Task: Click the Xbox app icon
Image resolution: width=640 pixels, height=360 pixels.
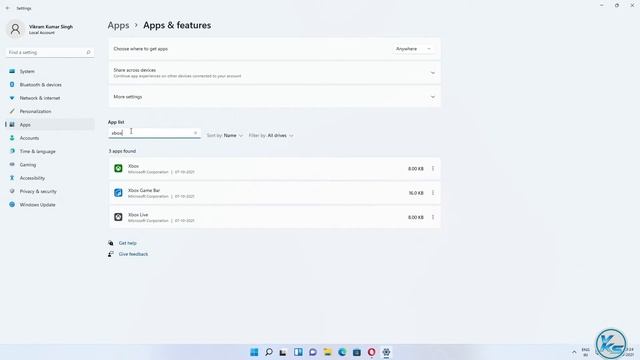Action: (x=118, y=169)
